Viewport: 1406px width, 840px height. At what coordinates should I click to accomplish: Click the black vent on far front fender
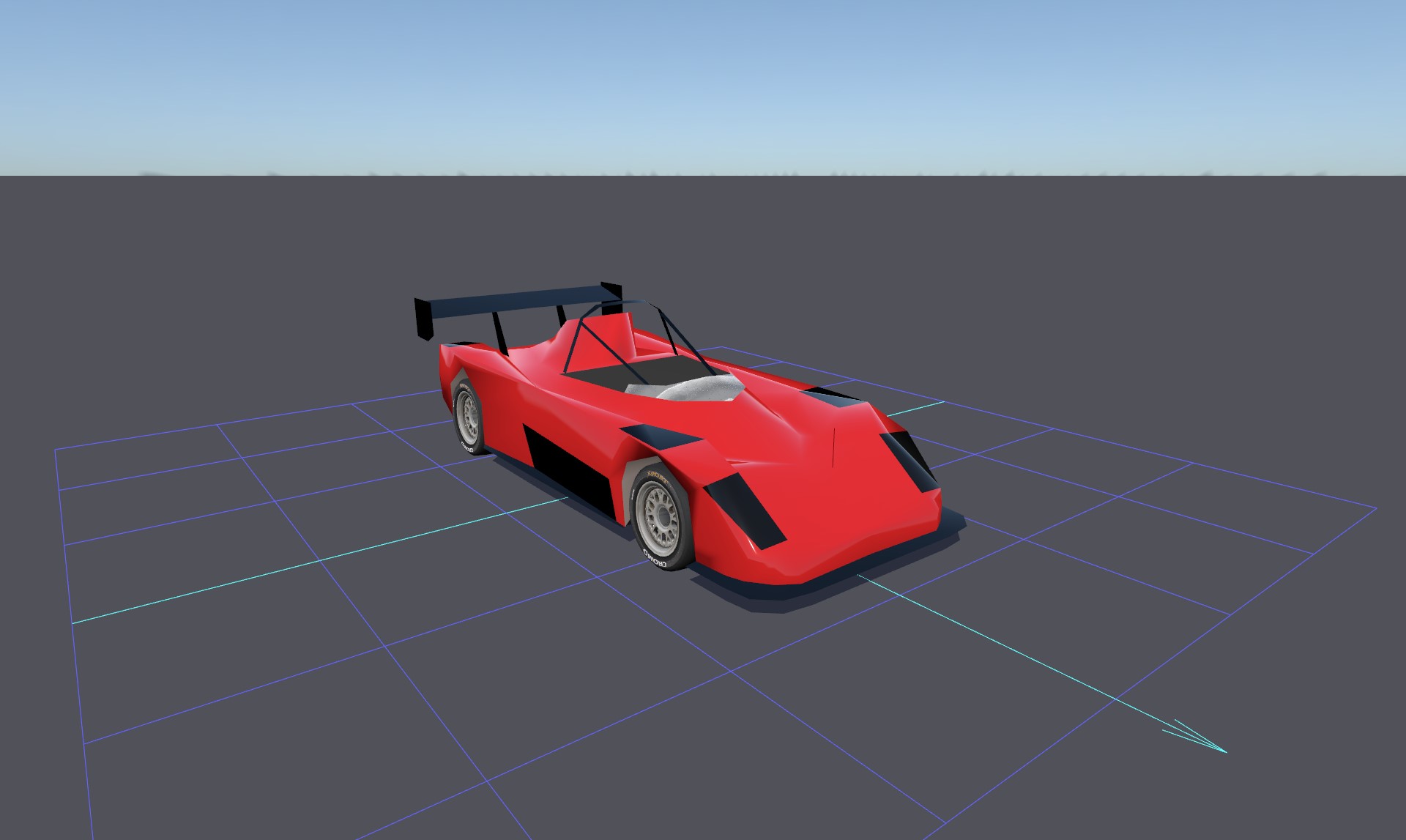coord(831,396)
